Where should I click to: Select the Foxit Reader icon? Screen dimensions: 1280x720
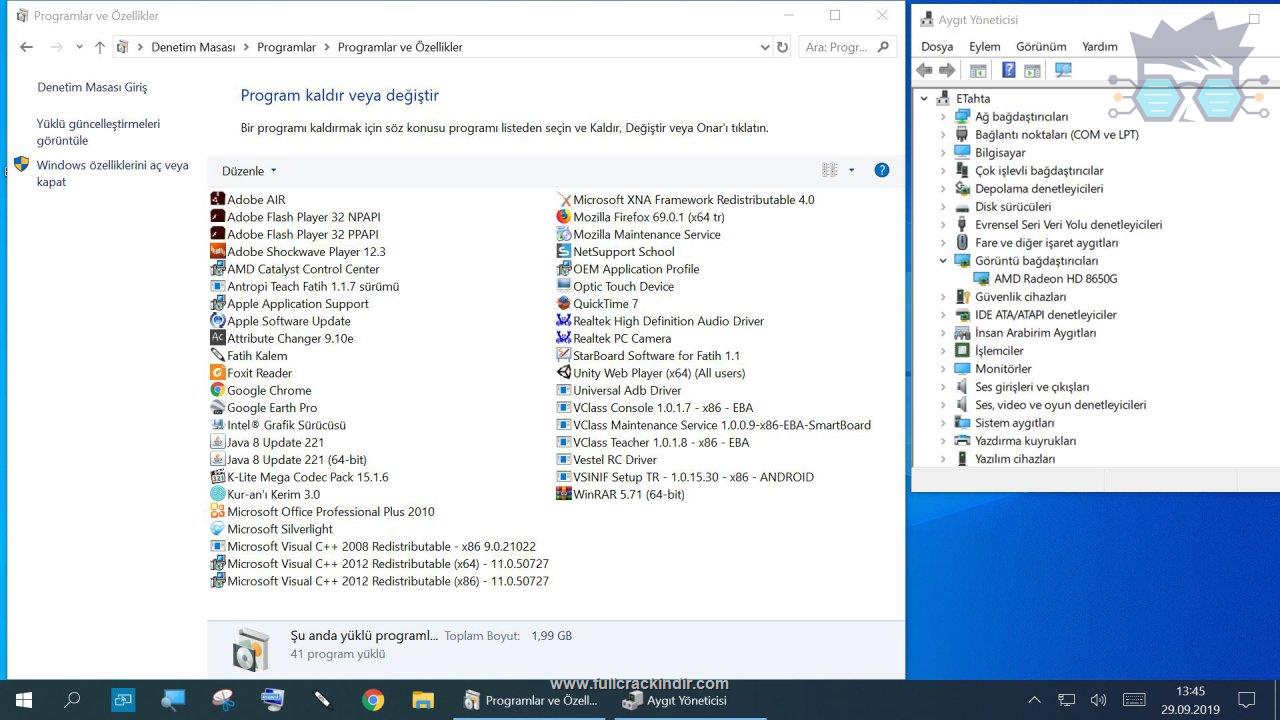point(218,373)
